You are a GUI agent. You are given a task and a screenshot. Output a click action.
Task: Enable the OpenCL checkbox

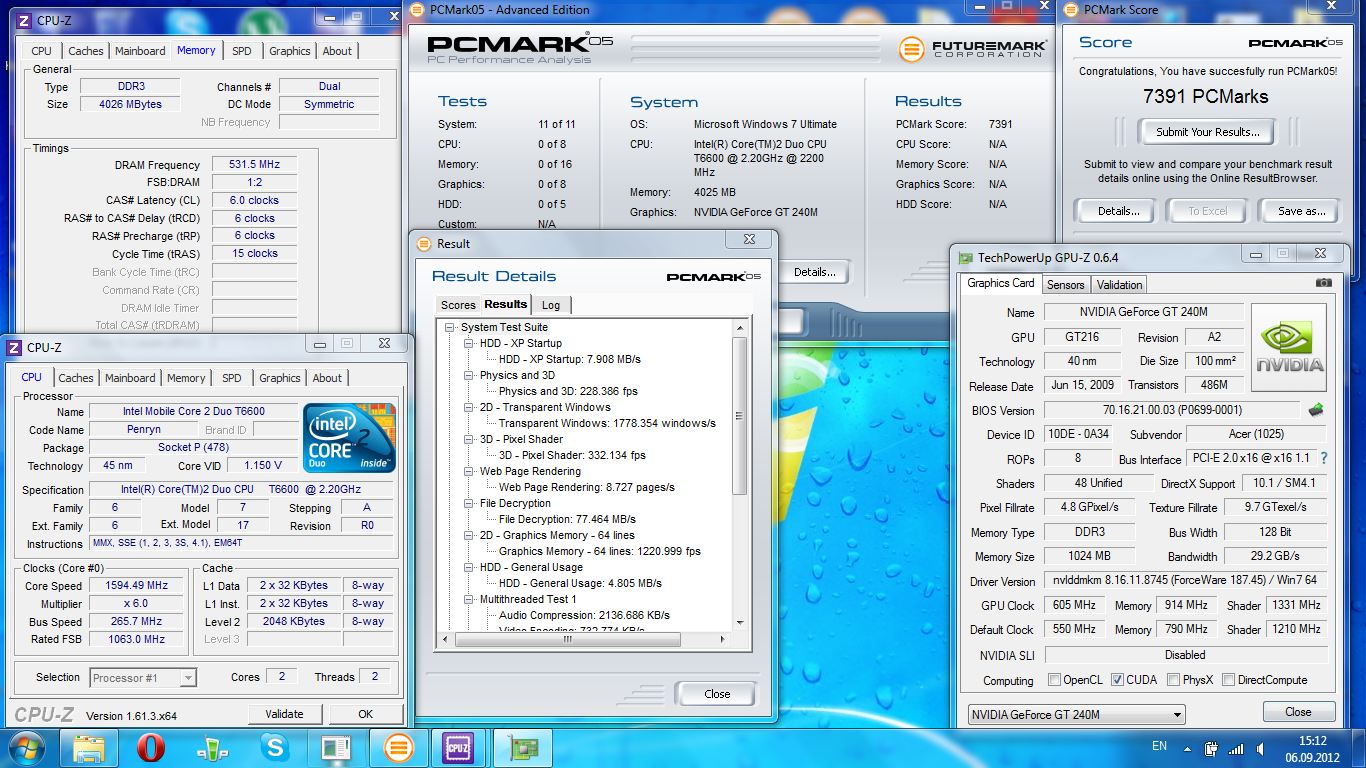click(x=1054, y=680)
